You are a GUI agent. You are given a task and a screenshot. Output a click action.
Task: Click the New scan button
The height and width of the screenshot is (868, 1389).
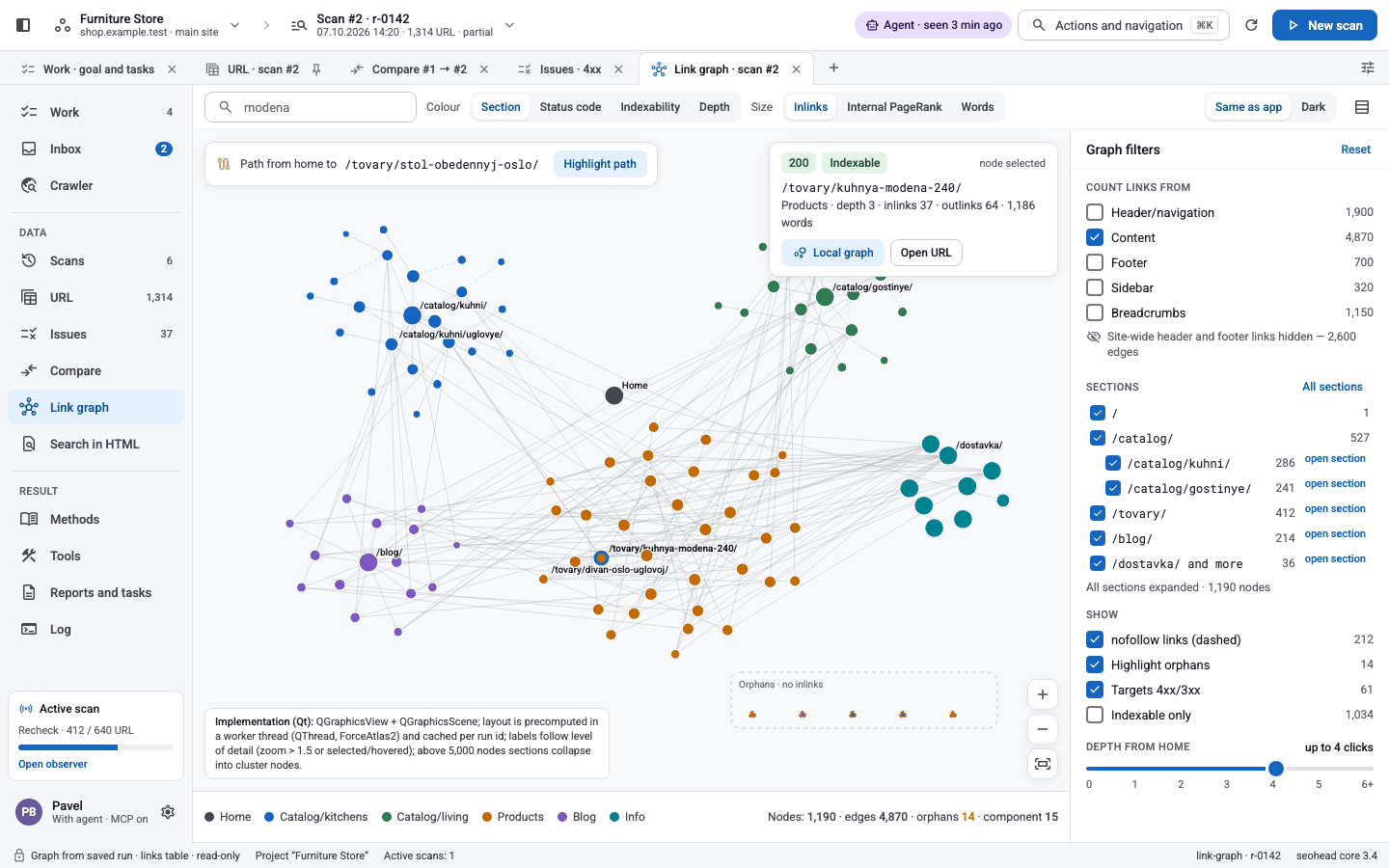point(1324,25)
